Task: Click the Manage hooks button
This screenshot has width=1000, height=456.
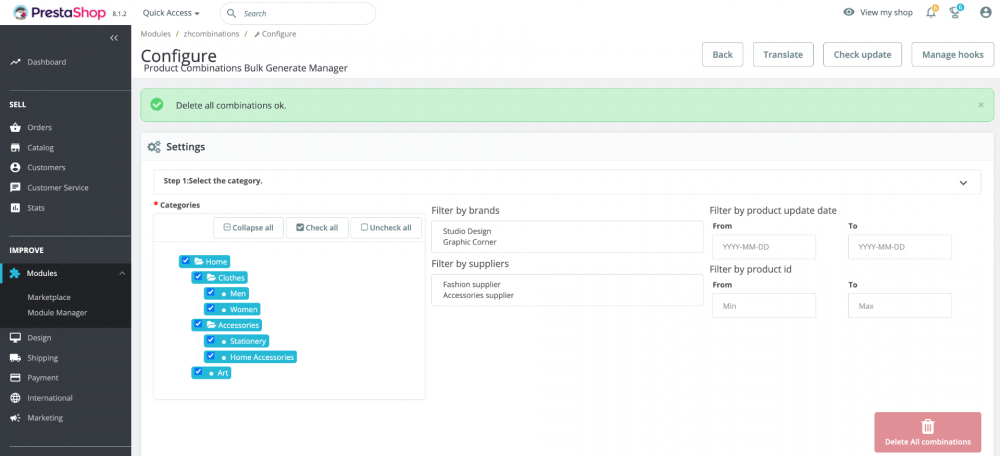Action: click(953, 55)
